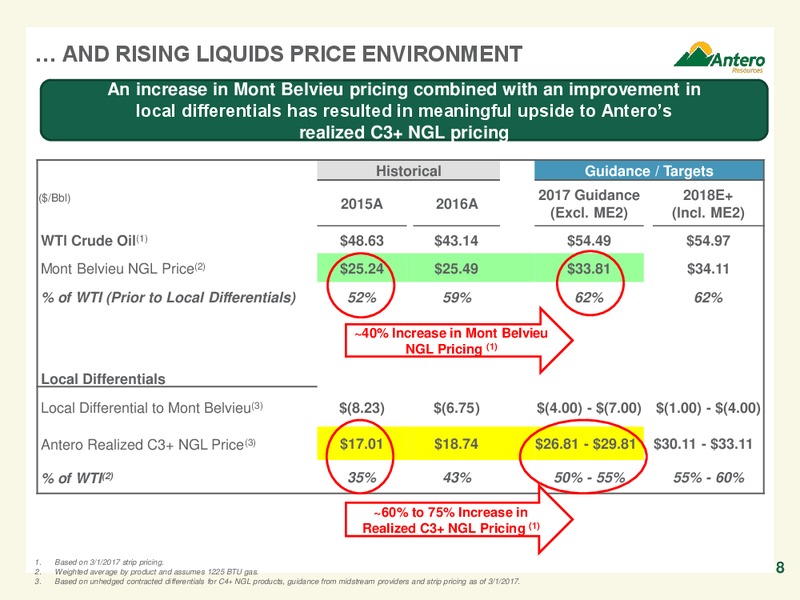Click realized price '$18.74'
Viewport: 800px width, 600px height.
456,444
